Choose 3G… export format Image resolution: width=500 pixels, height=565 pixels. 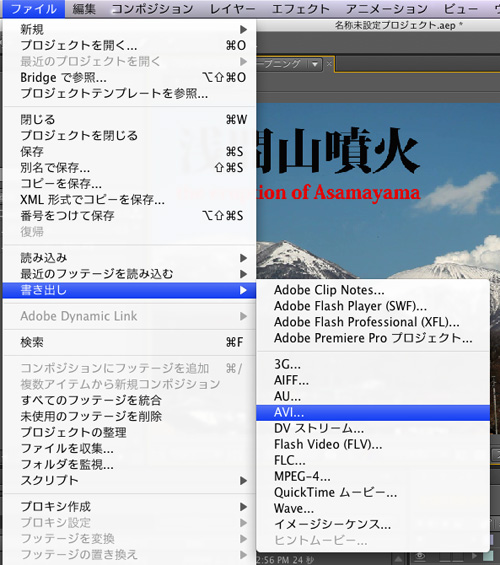pos(373,364)
